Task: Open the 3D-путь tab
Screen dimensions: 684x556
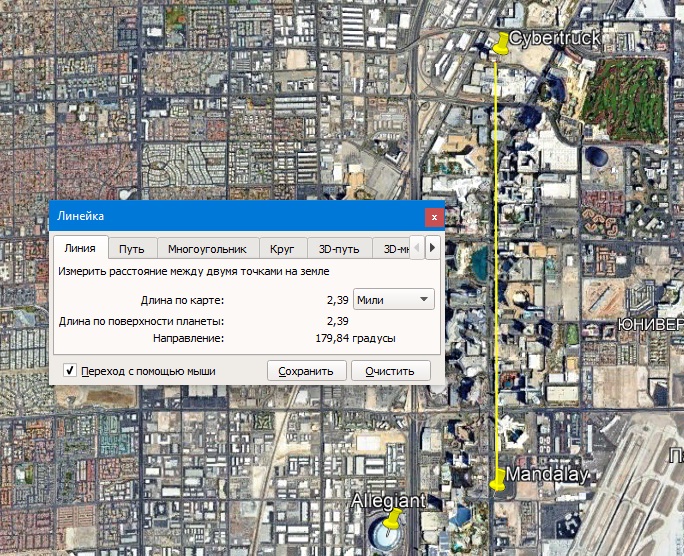Action: click(339, 249)
